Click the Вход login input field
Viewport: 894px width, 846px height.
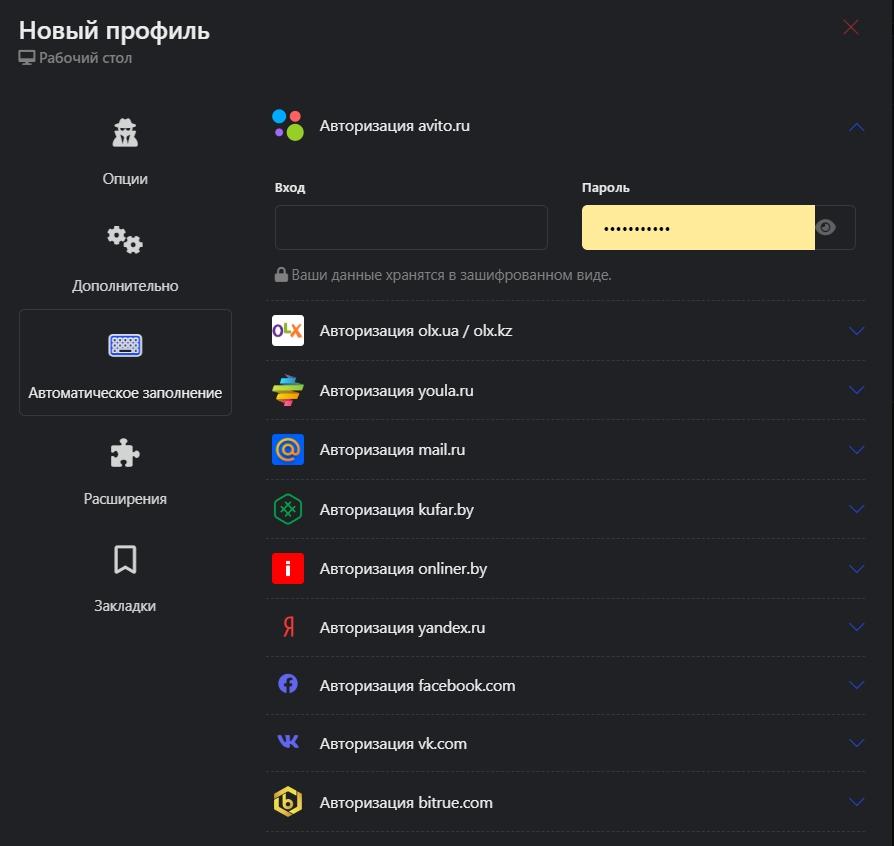coord(411,227)
